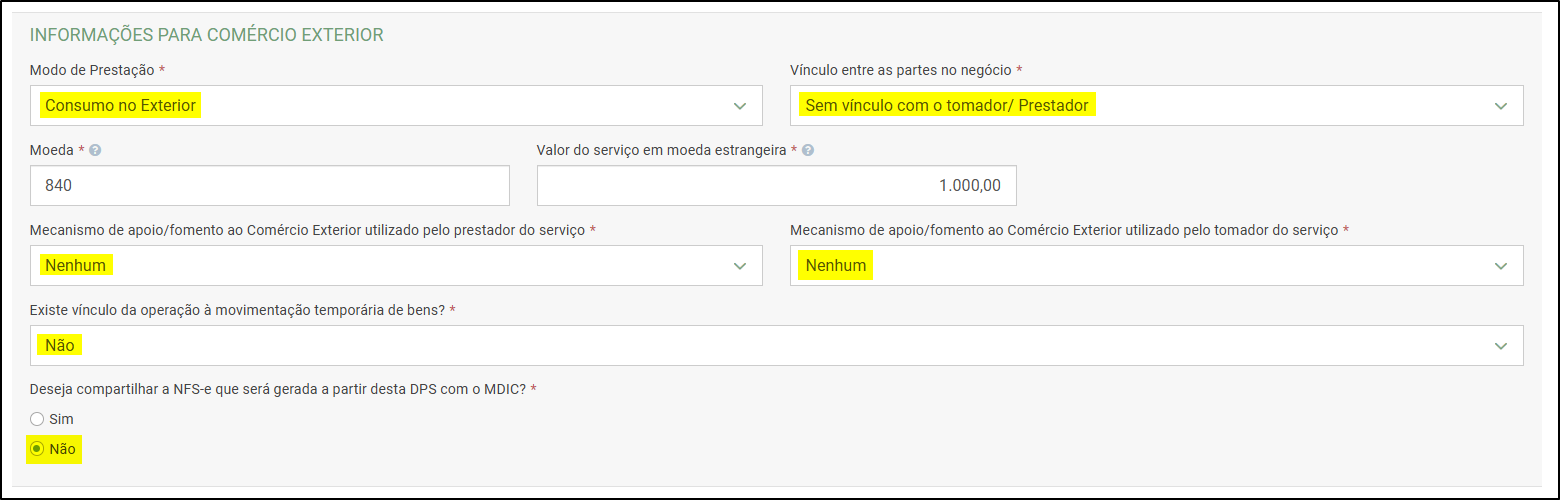Click chevron arrow of Vínculo entre as partes
The height and width of the screenshot is (500, 1560).
click(x=1501, y=105)
